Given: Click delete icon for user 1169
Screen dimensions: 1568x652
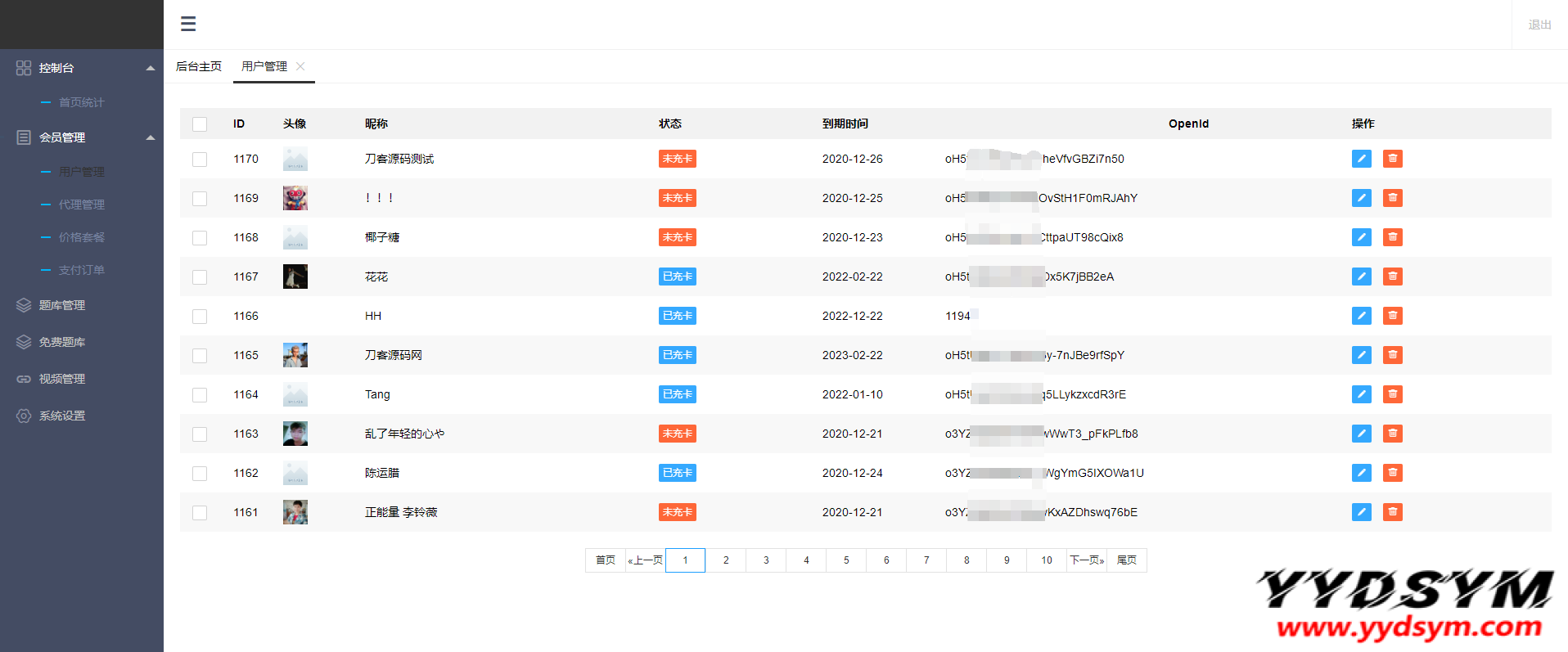Looking at the screenshot, I should coord(1392,198).
